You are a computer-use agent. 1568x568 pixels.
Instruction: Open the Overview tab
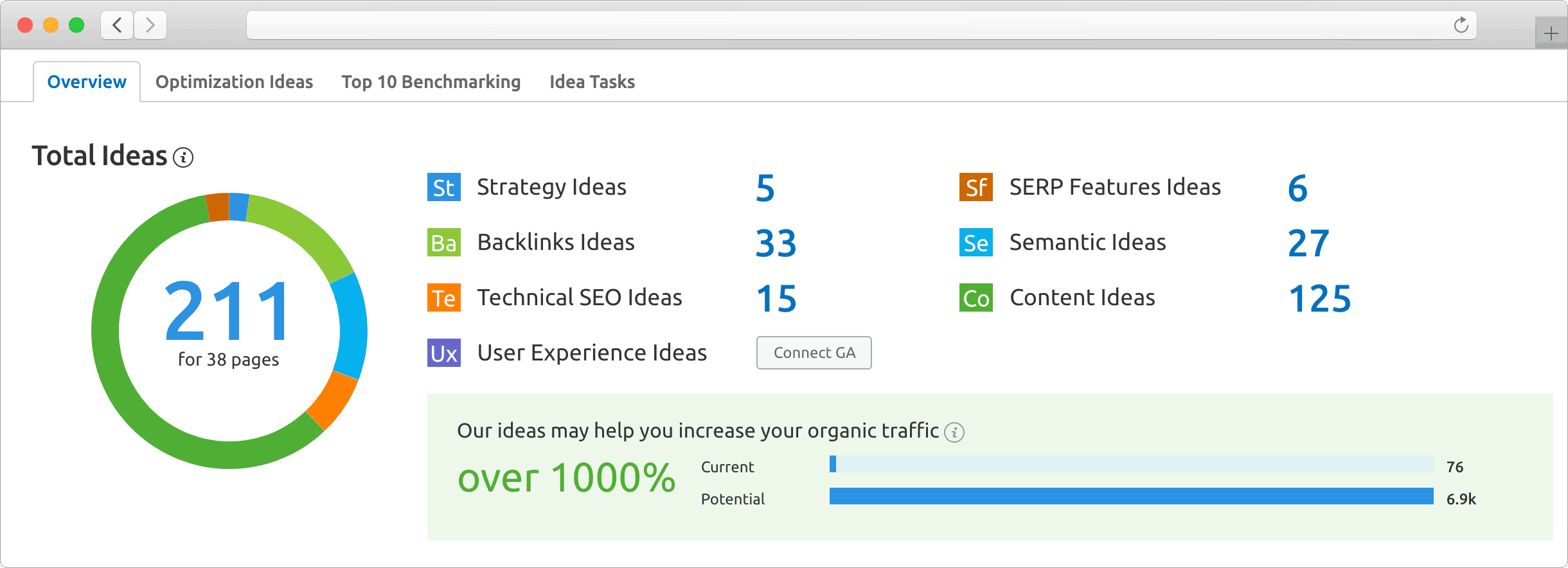pos(87,82)
